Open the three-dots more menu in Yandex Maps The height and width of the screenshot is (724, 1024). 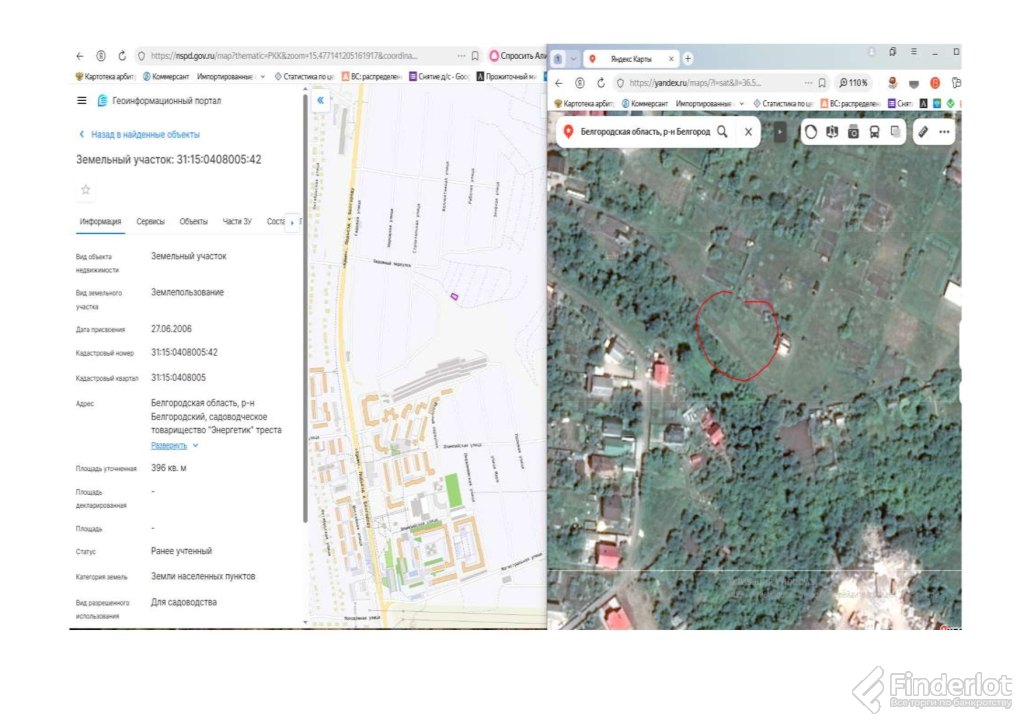[944, 132]
